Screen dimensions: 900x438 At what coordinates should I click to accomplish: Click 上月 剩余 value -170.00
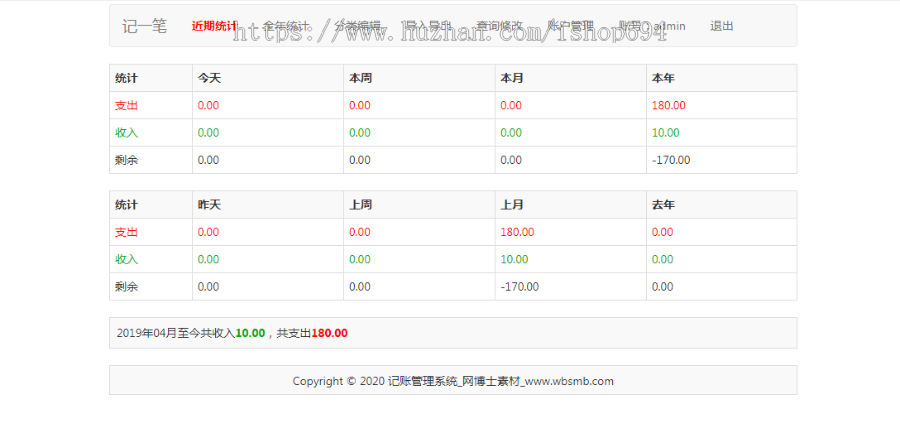(520, 286)
